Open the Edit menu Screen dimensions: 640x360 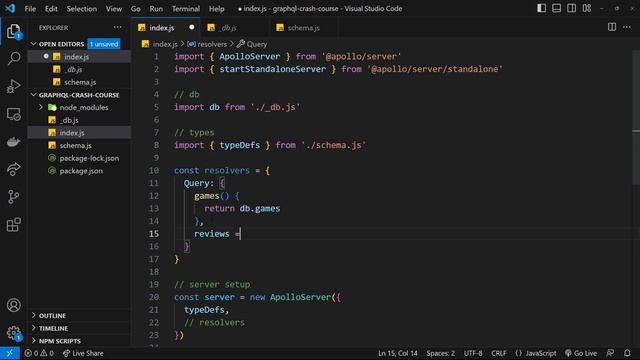(x=51, y=9)
